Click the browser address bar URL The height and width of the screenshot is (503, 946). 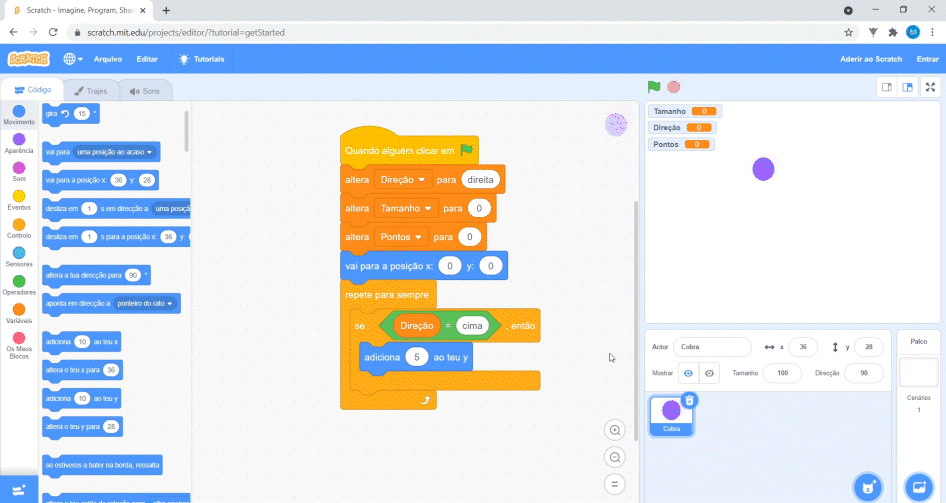pyautogui.click(x=186, y=33)
